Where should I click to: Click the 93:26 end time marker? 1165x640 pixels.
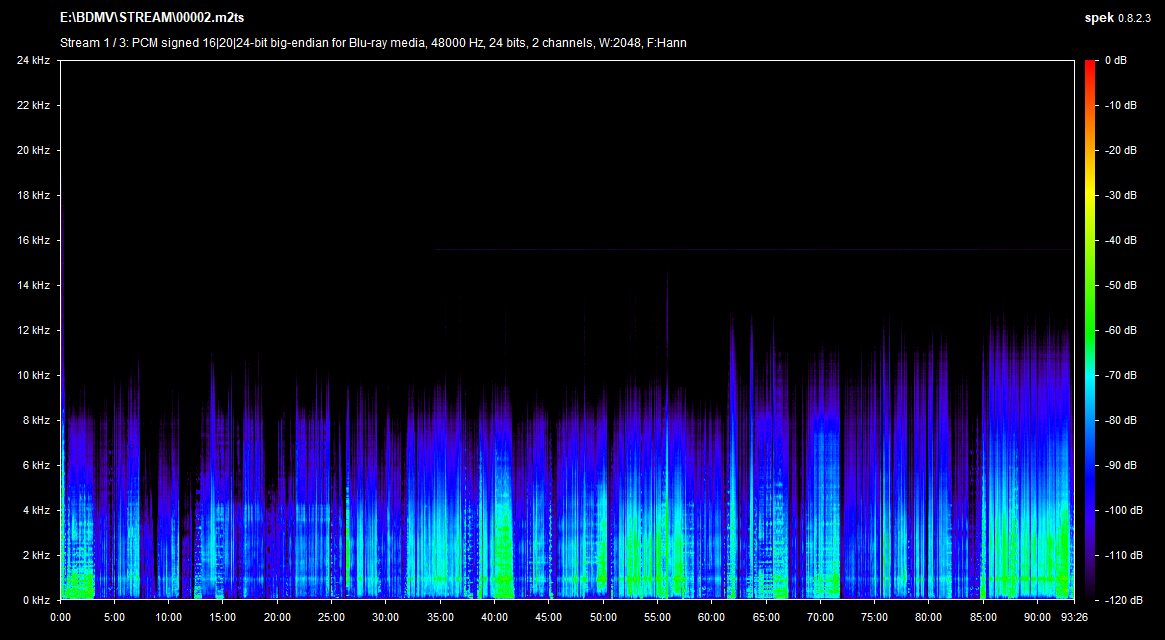[1074, 617]
